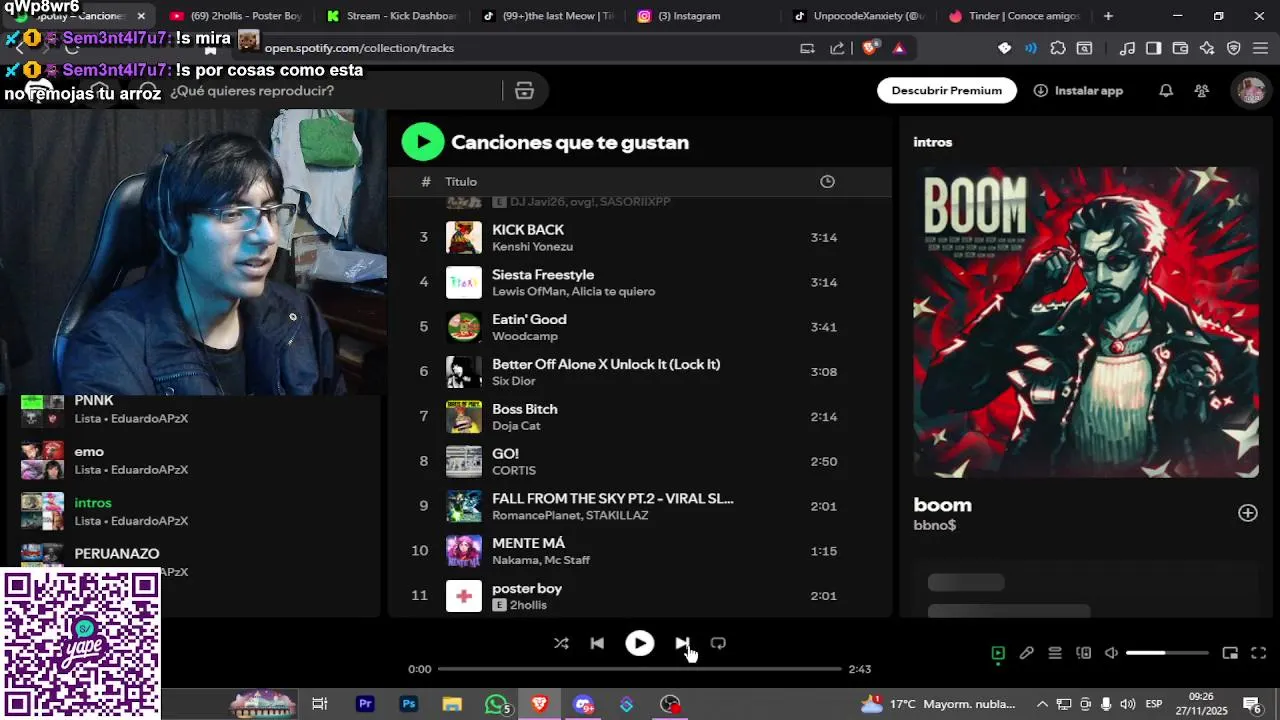
Task: Open artist Woodcamp link
Action: [x=525, y=336]
